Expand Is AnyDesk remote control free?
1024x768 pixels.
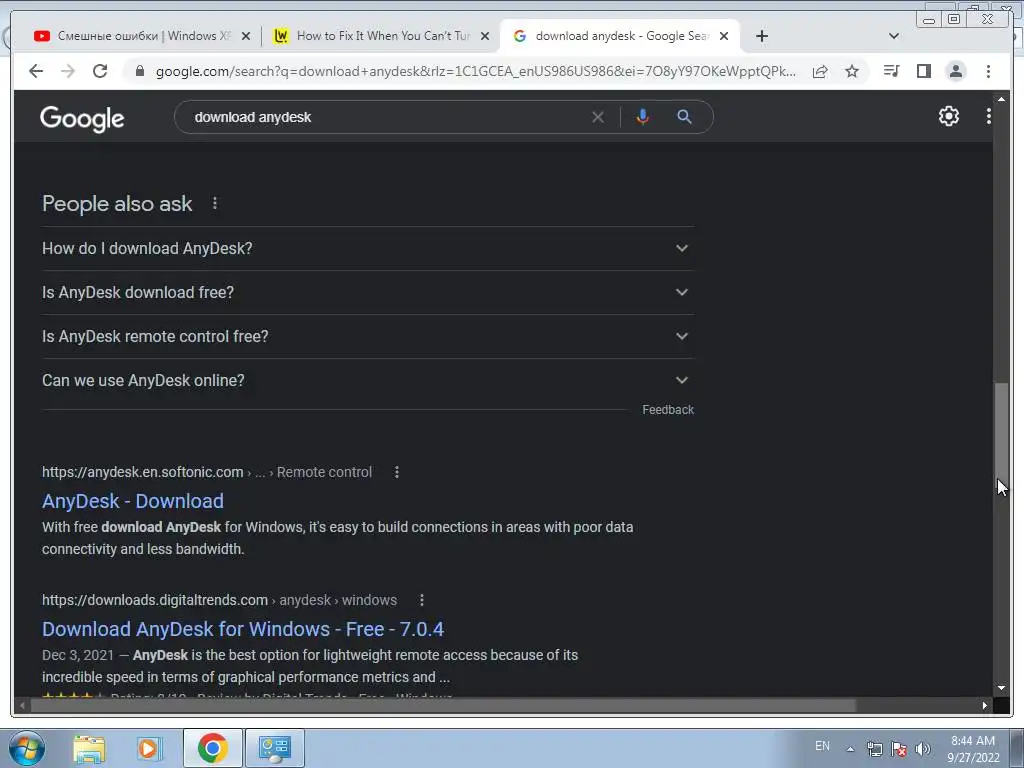pos(368,336)
